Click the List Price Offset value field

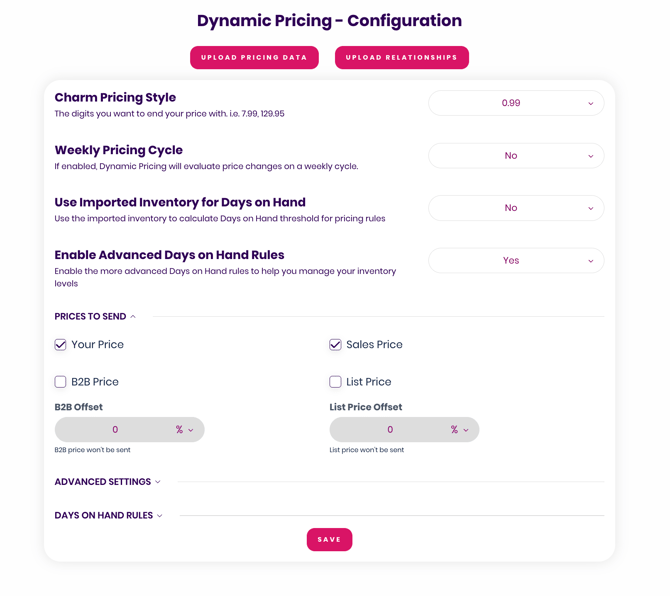click(389, 430)
